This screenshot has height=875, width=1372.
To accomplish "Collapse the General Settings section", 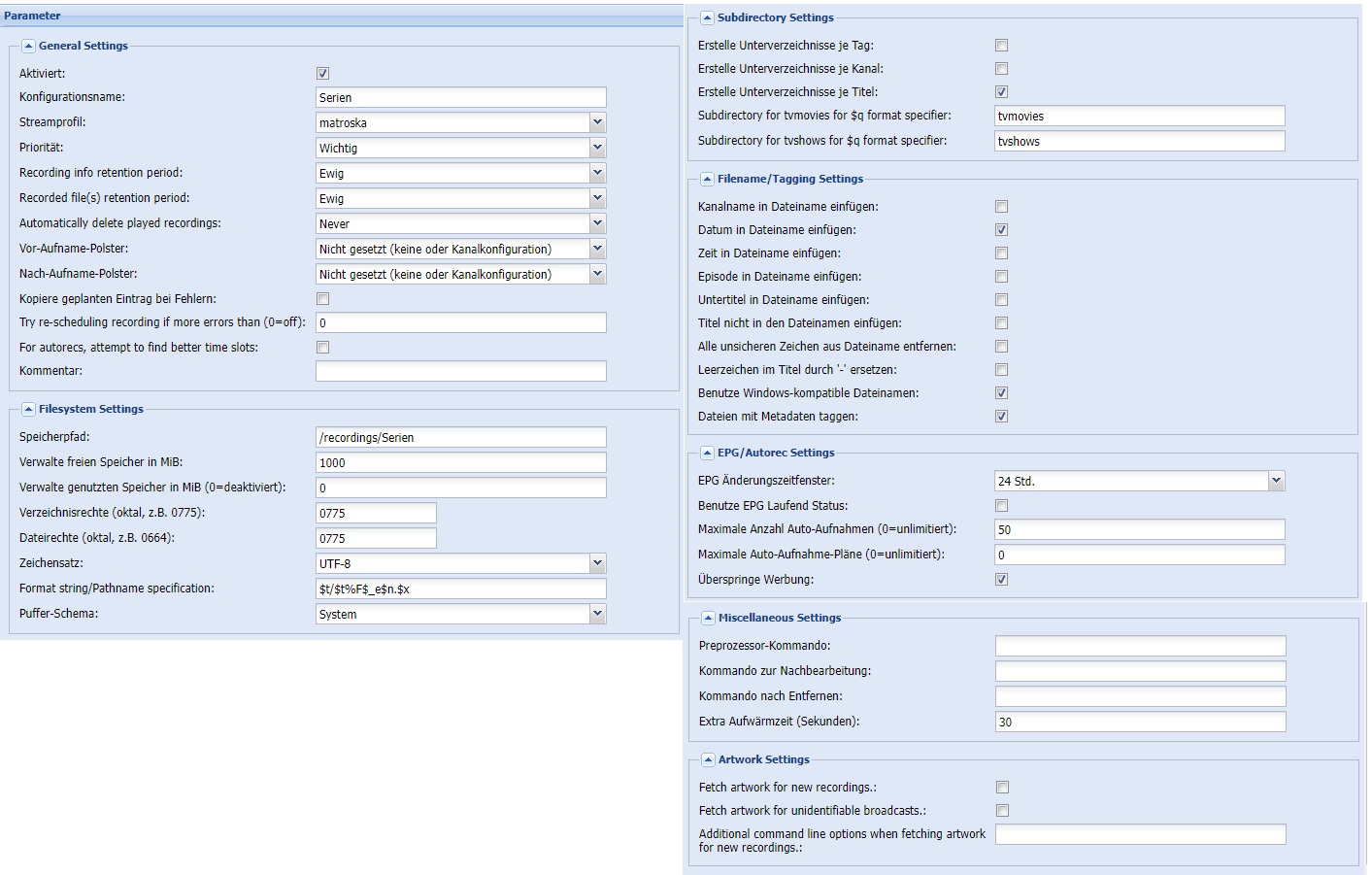I will (28, 46).
